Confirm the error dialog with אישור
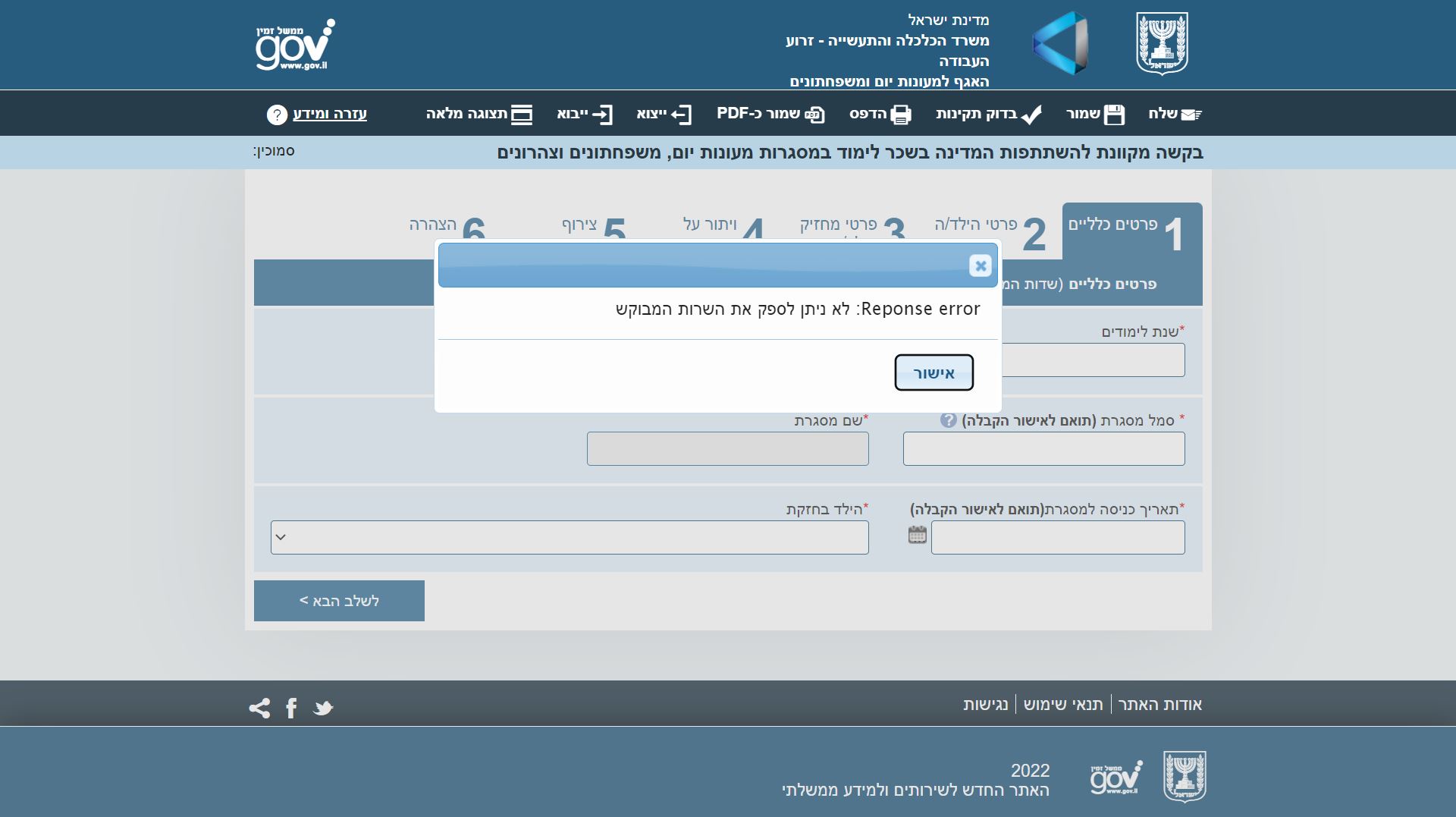 [x=934, y=372]
